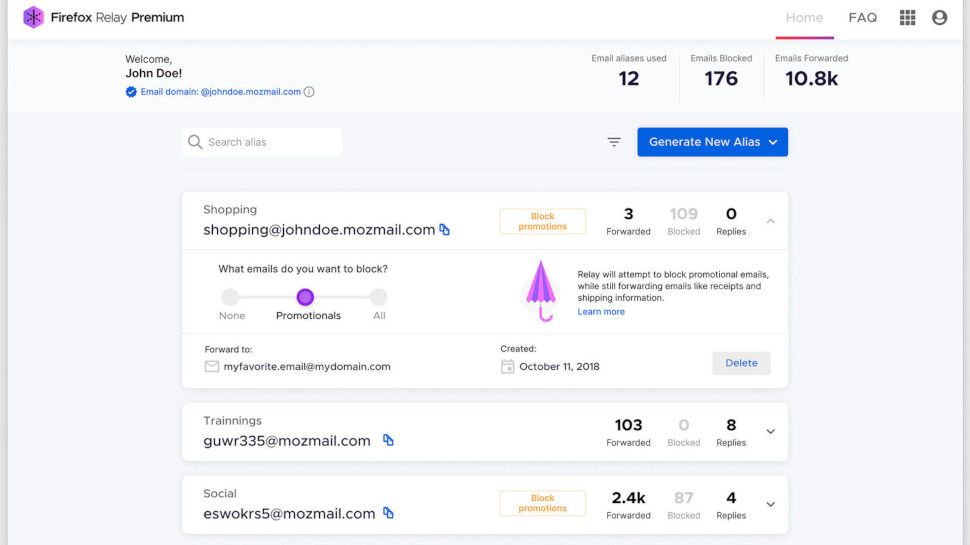Expand the Trainnings alias card
The image size is (970, 545).
tap(770, 432)
